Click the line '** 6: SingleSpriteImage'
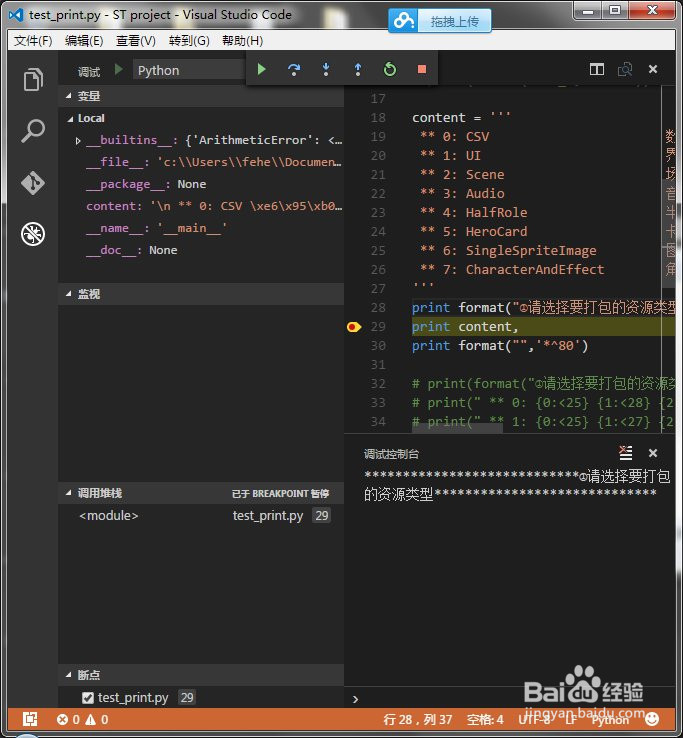The image size is (683, 738). pos(508,251)
